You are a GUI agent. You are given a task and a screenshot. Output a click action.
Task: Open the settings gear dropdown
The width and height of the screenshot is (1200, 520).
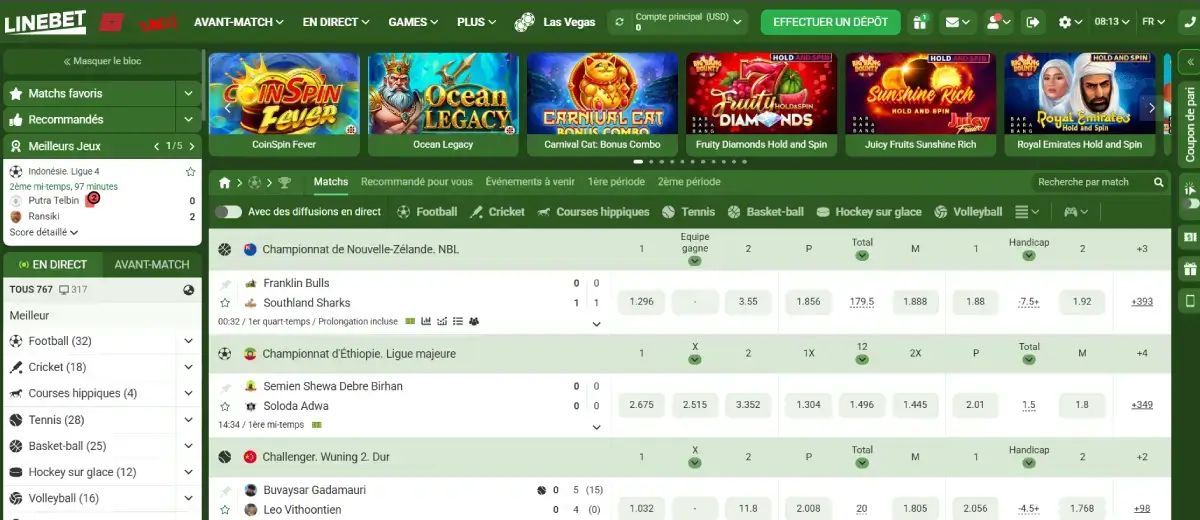[x=1071, y=22]
